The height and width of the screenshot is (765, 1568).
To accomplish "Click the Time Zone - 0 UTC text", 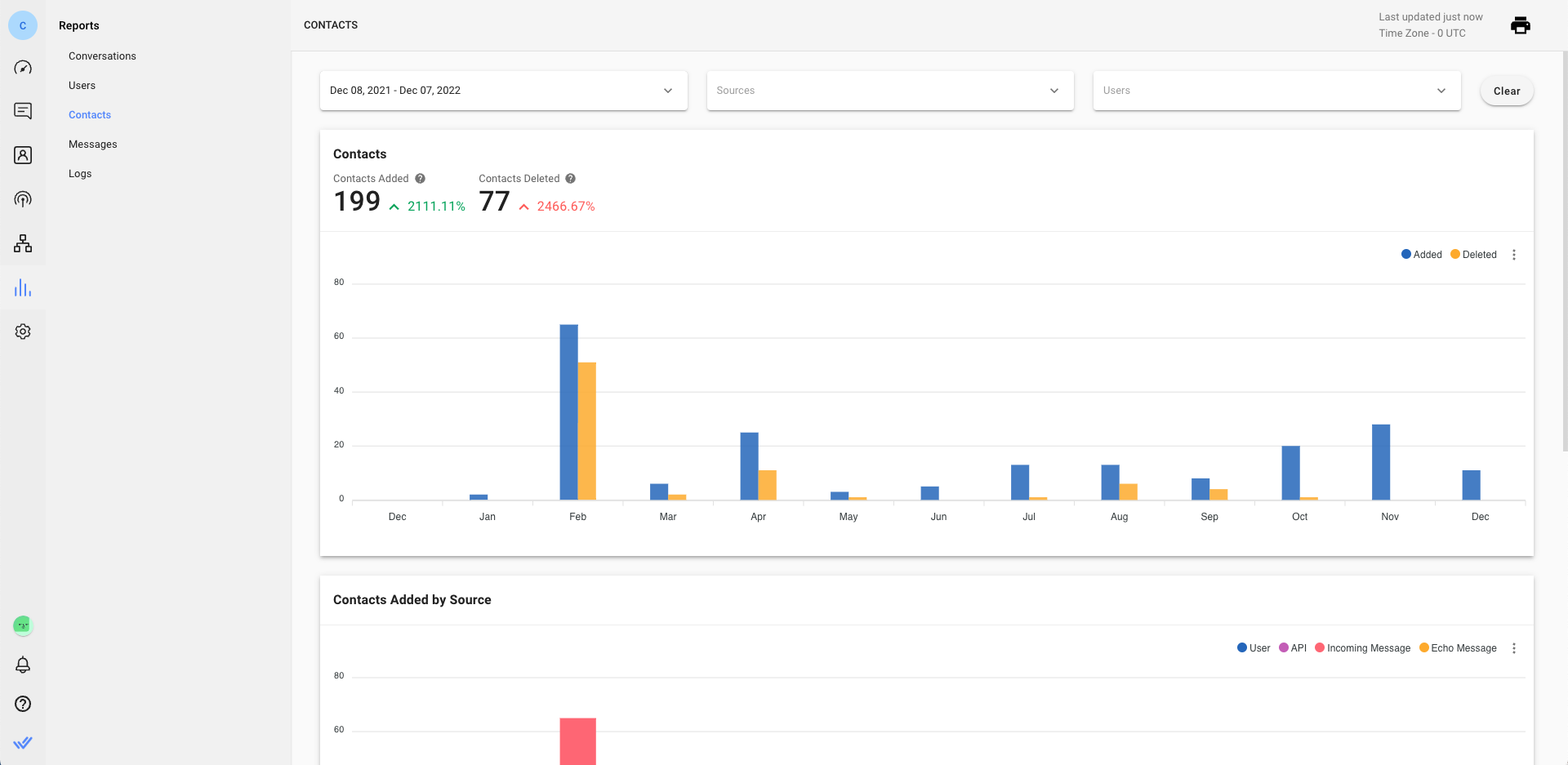I will pos(1422,33).
